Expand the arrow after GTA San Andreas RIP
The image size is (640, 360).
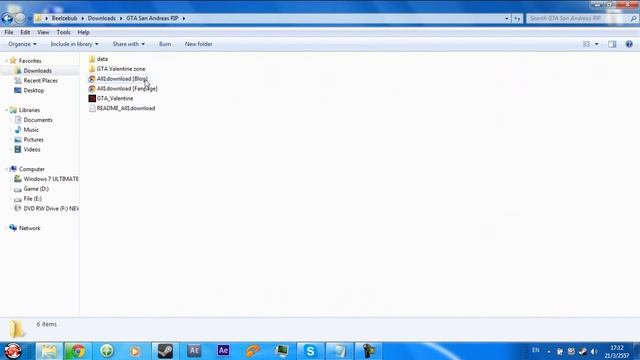coord(184,18)
